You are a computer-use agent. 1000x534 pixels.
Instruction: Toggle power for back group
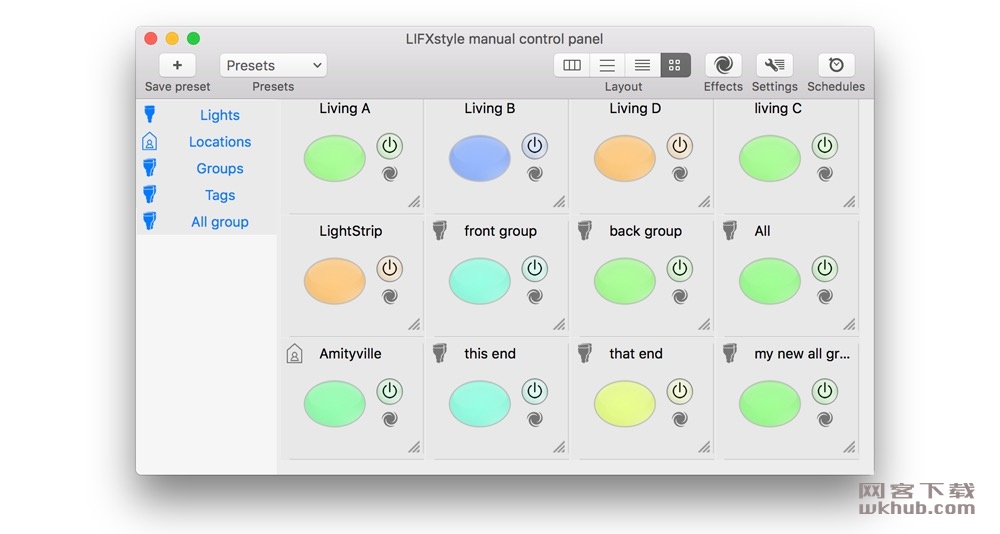680,269
